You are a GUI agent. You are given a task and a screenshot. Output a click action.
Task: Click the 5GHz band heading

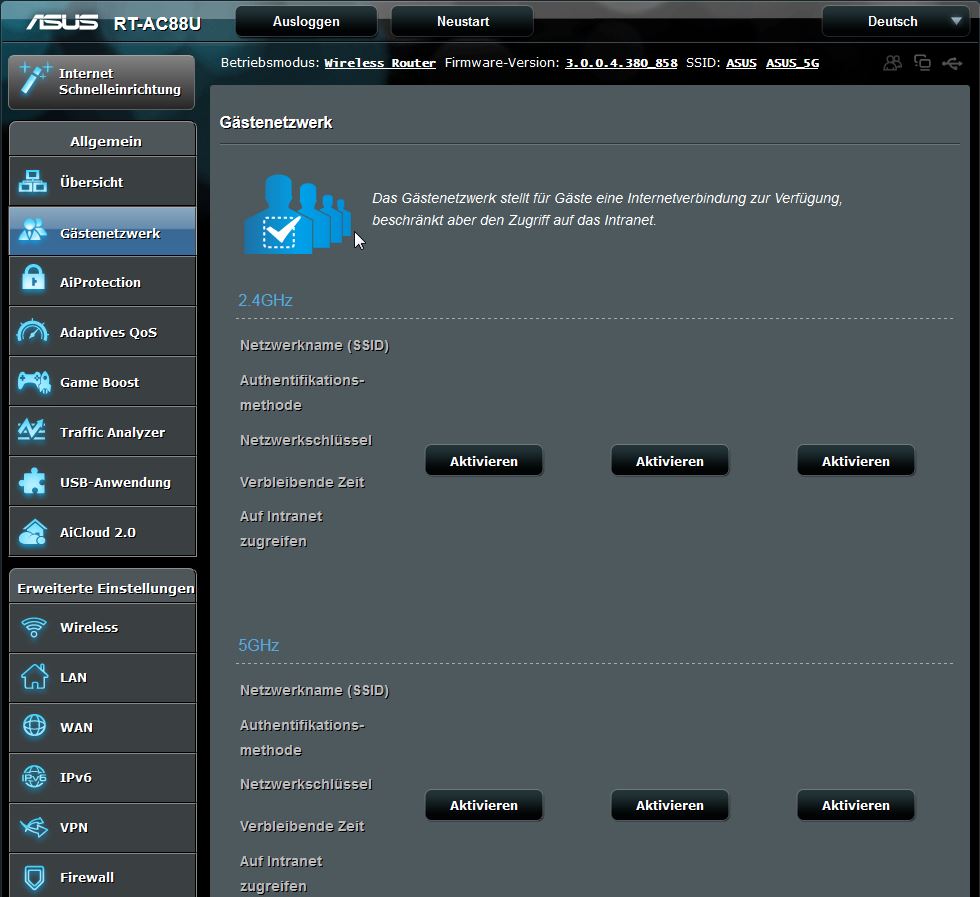tap(258, 645)
